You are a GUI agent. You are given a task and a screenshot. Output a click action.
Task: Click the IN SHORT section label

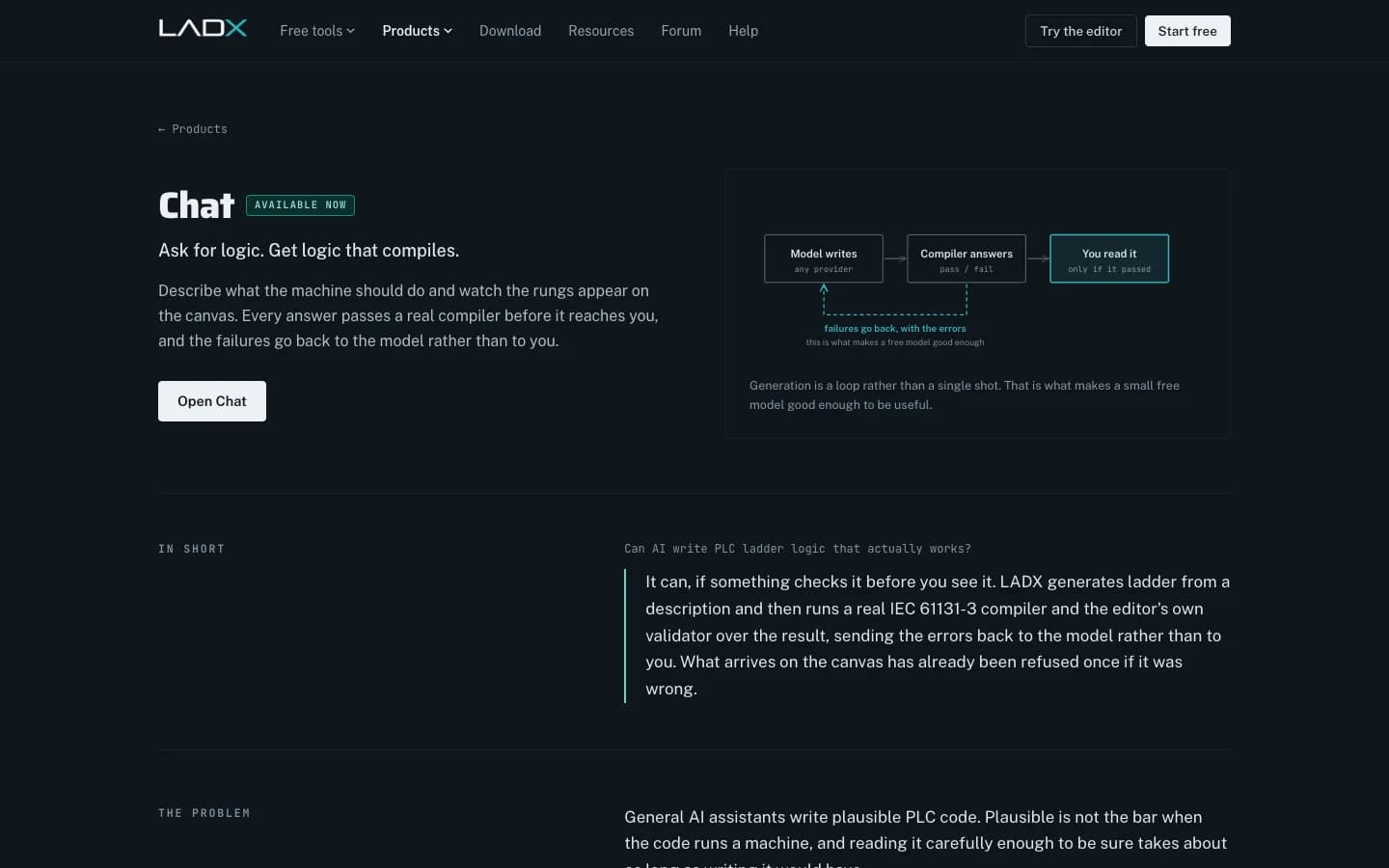coord(191,549)
